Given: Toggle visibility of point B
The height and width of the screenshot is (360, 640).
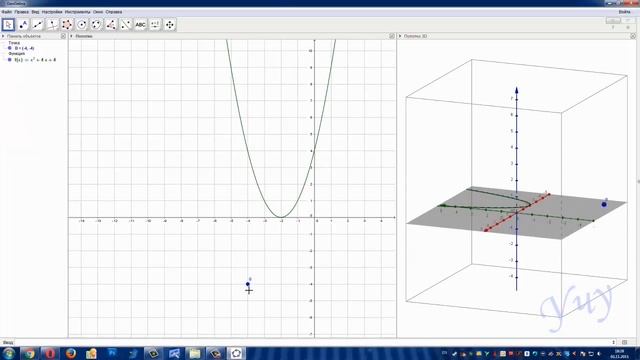Looking at the screenshot, I should pyautogui.click(x=10, y=48).
